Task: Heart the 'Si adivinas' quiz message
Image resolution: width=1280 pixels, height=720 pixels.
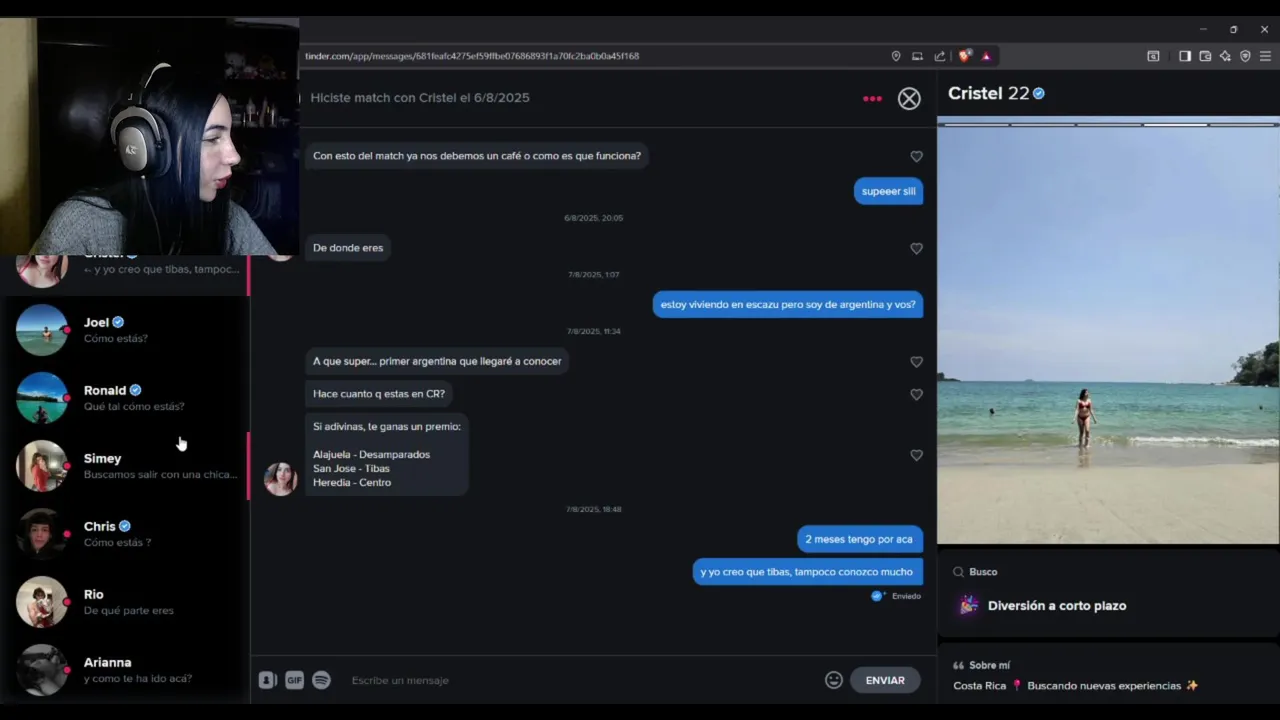Action: click(916, 455)
